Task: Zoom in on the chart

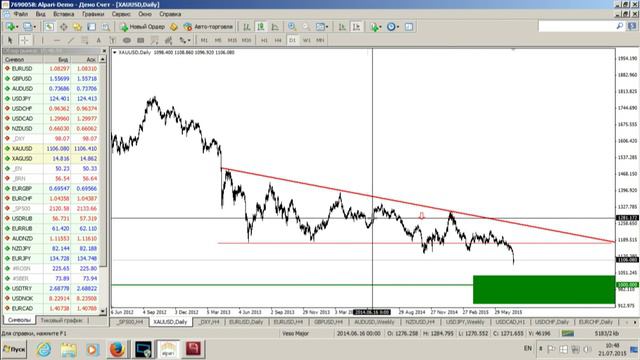Action: 292,27
